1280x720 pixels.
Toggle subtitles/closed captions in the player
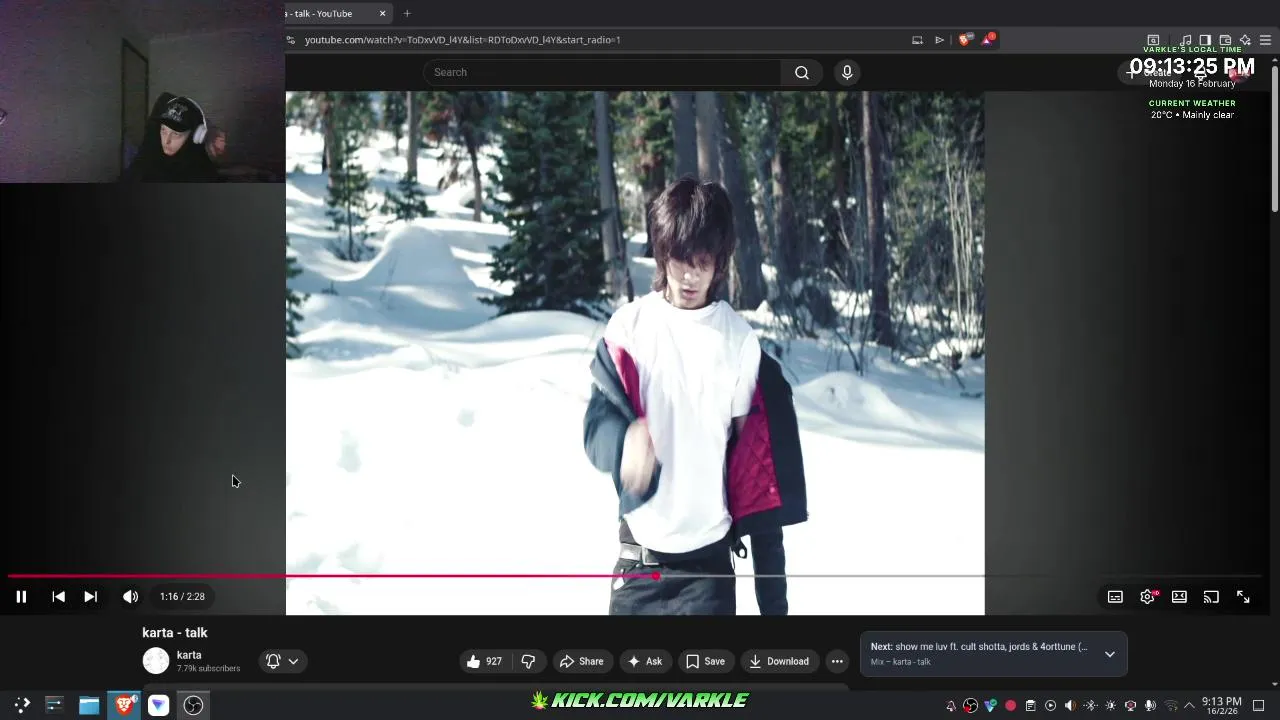[x=1115, y=596]
